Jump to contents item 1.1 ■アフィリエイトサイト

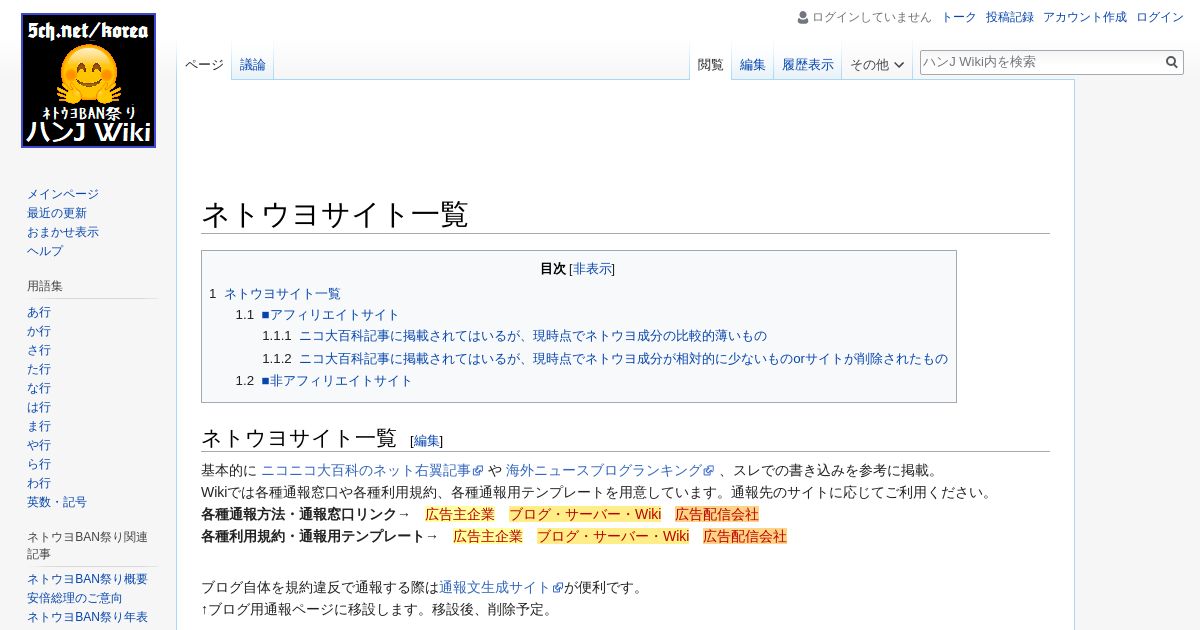317,314
